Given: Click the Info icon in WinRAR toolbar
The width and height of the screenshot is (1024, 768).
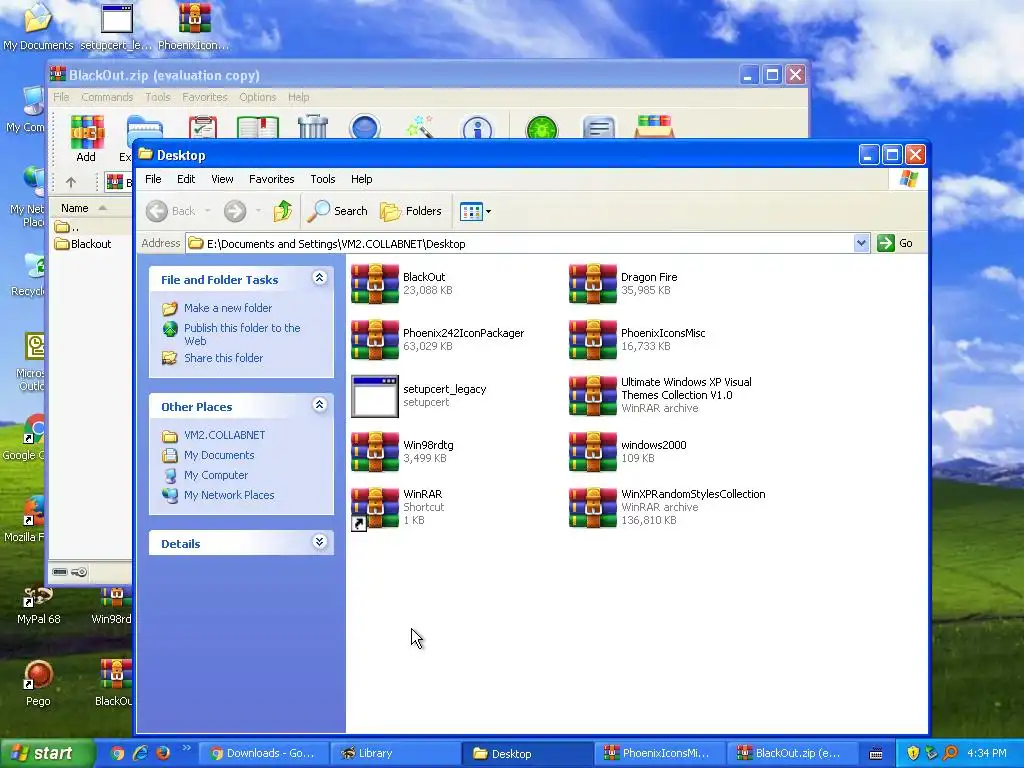Looking at the screenshot, I should tap(477, 127).
